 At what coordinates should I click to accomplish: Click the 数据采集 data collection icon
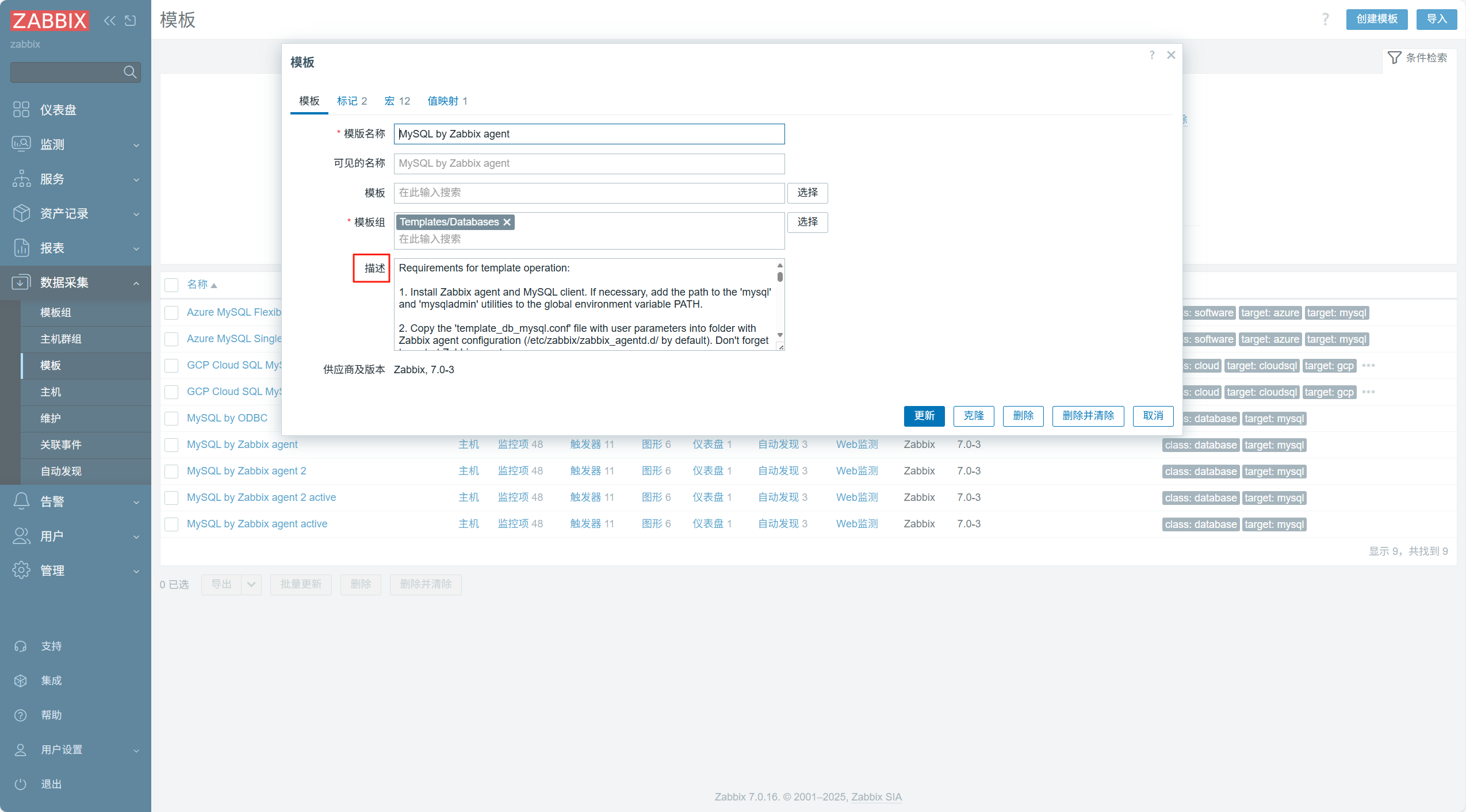[21, 282]
